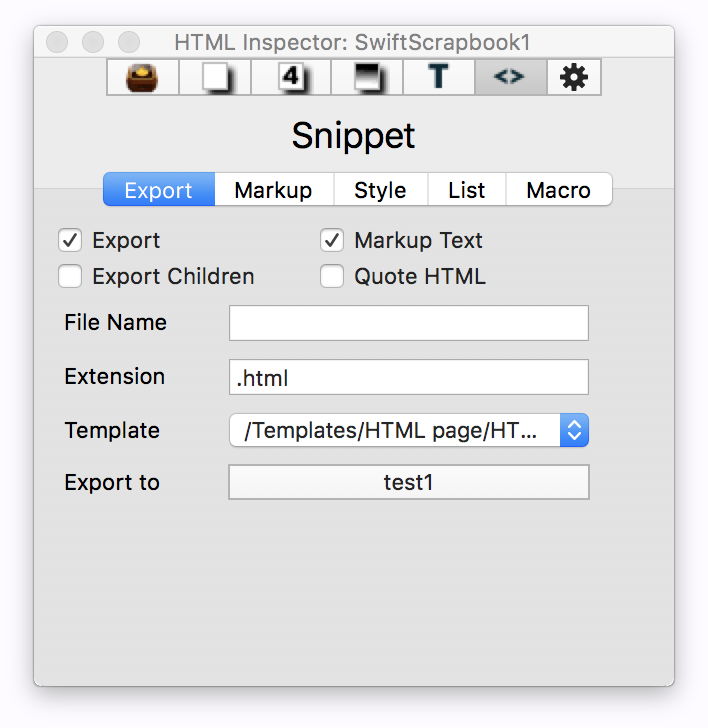Image resolution: width=708 pixels, height=728 pixels.
Task: Enable the Export Children checkbox
Action: pos(70,277)
